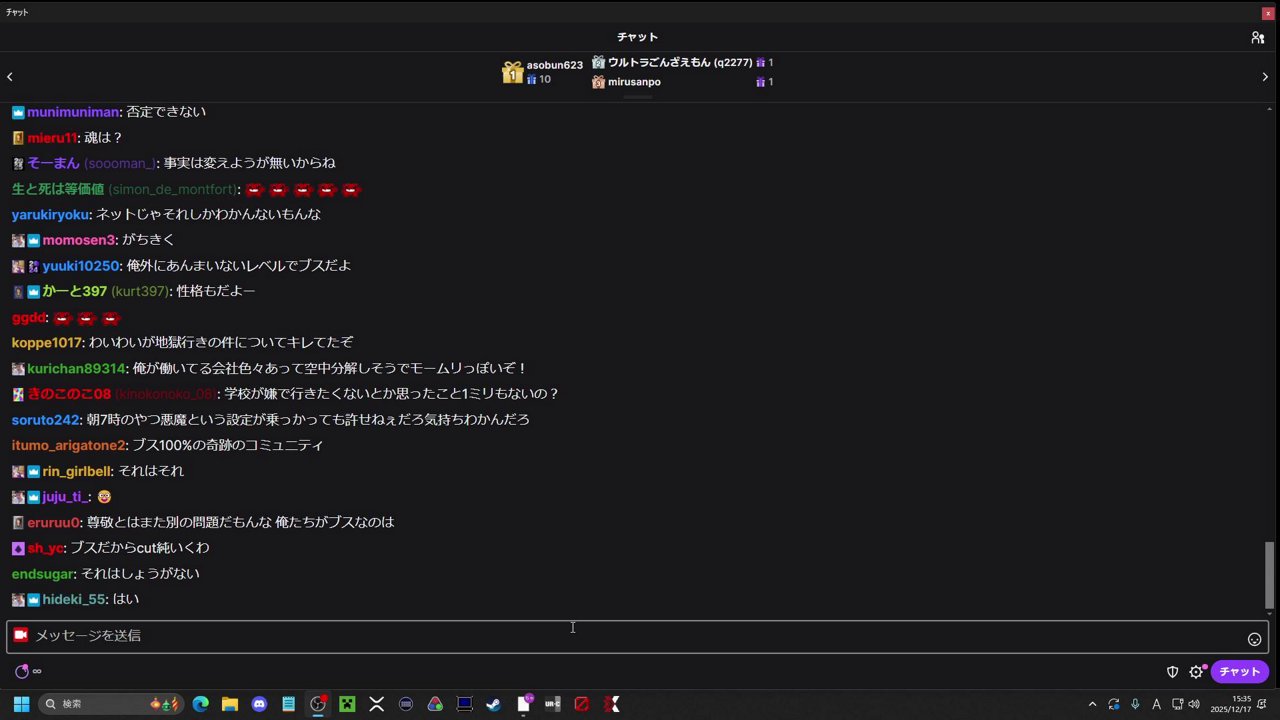Open Discord from the taskbar

click(259, 703)
